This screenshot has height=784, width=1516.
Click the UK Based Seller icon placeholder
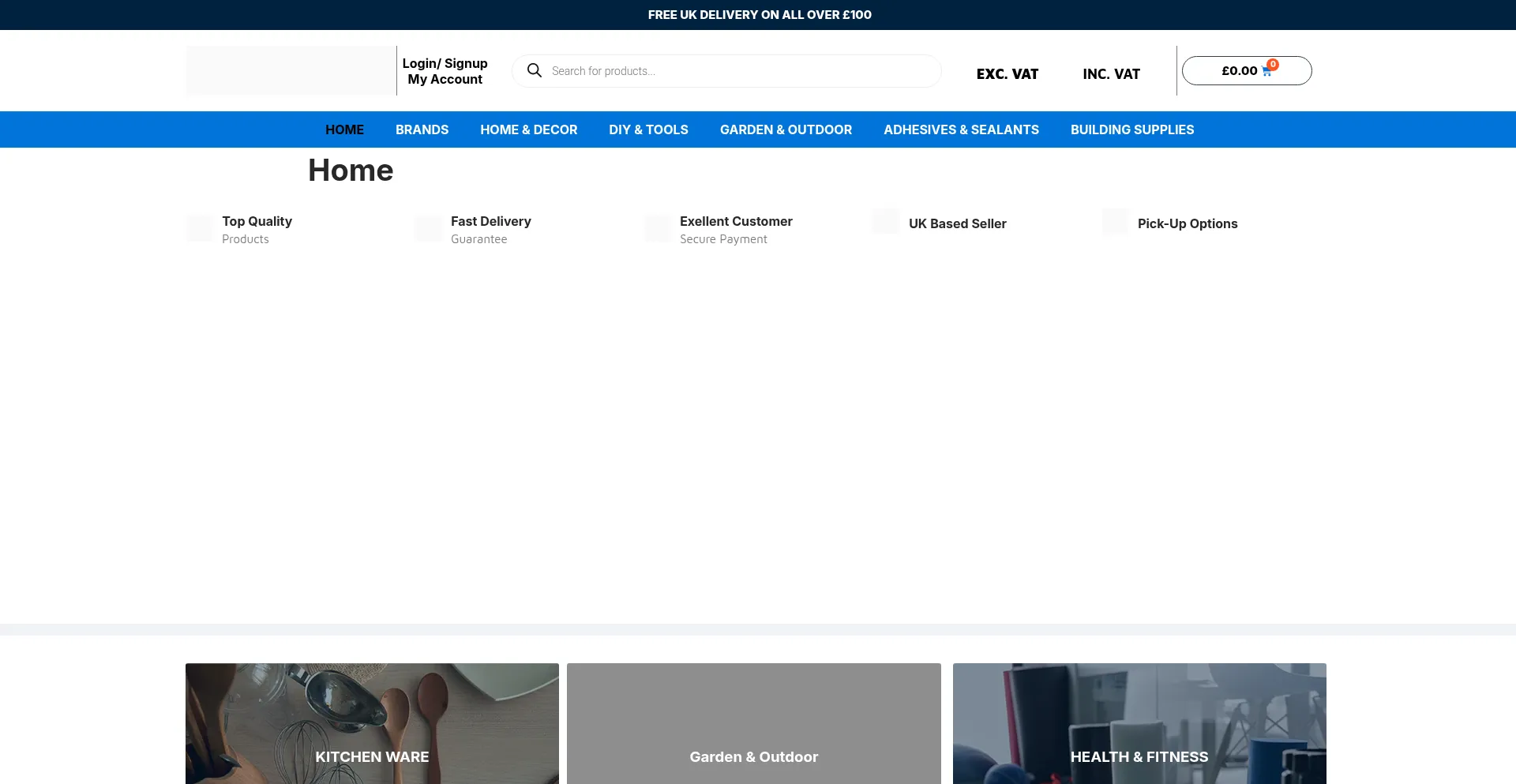tap(887, 222)
